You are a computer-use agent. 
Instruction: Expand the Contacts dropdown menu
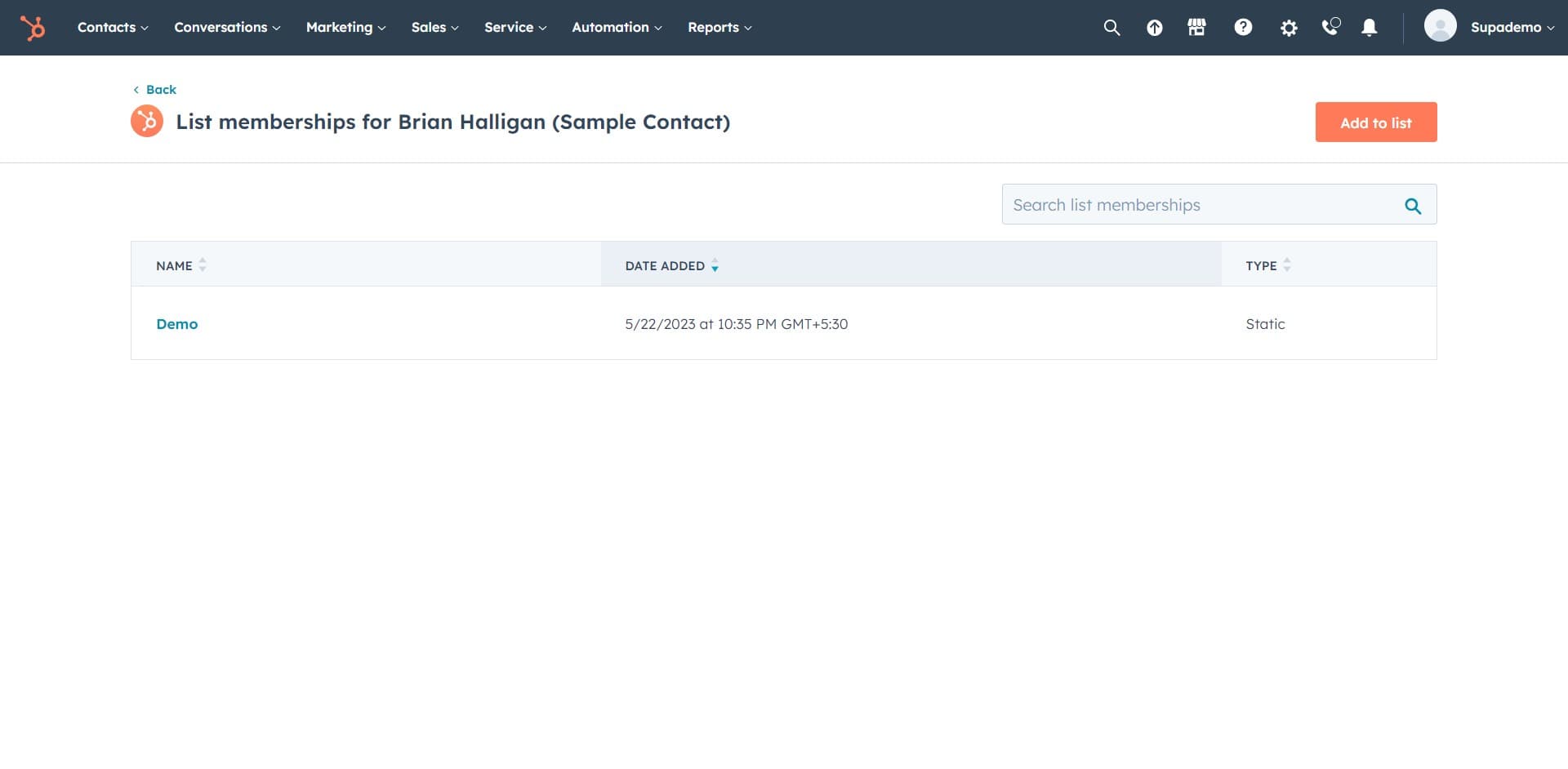pos(113,28)
